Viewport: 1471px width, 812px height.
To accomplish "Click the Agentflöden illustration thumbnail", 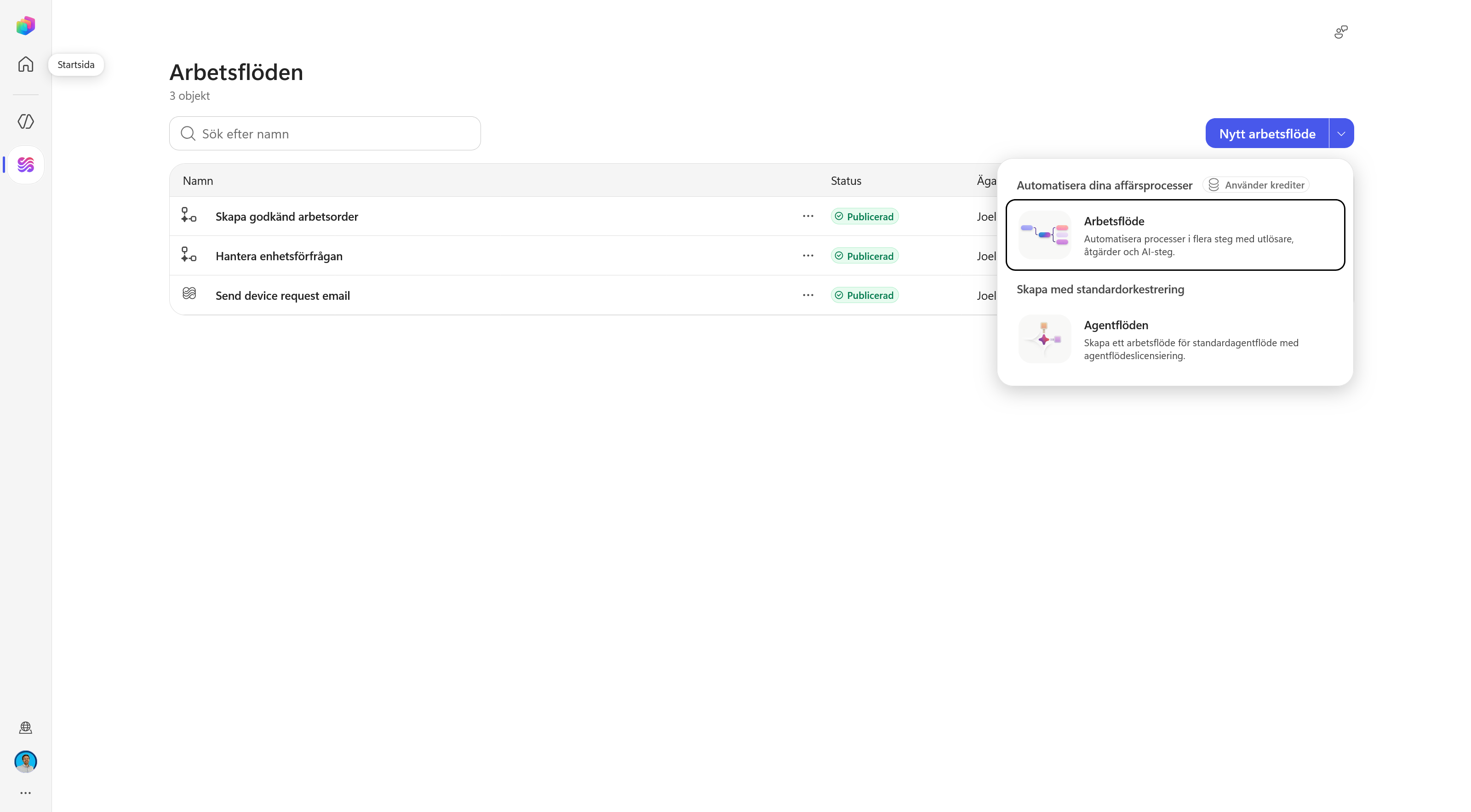I will tap(1044, 338).
